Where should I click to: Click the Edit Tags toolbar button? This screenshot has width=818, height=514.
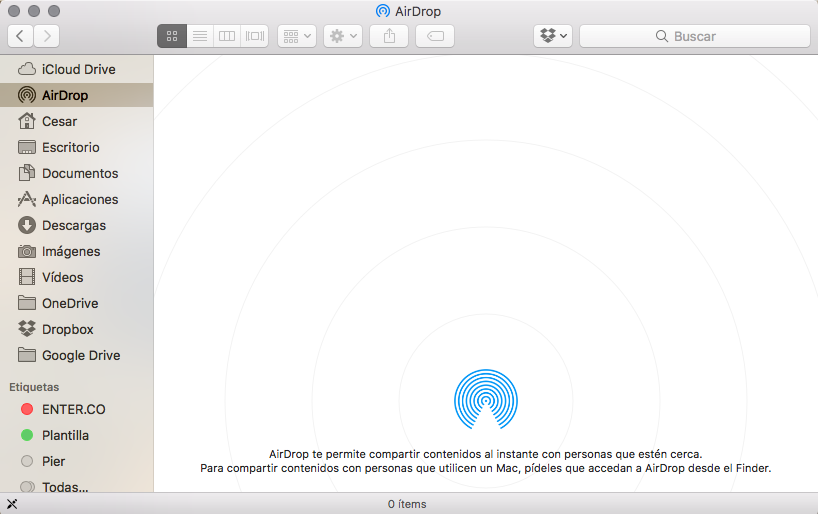click(x=435, y=36)
